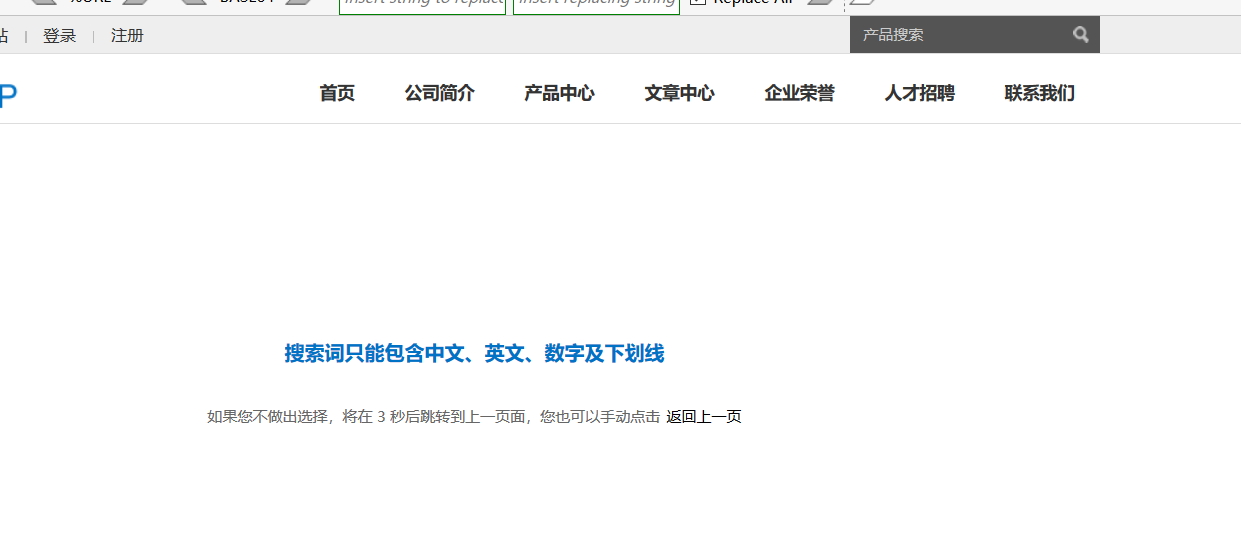This screenshot has height=538, width=1241.
Task: Open the 注册 register link
Action: click(x=127, y=36)
